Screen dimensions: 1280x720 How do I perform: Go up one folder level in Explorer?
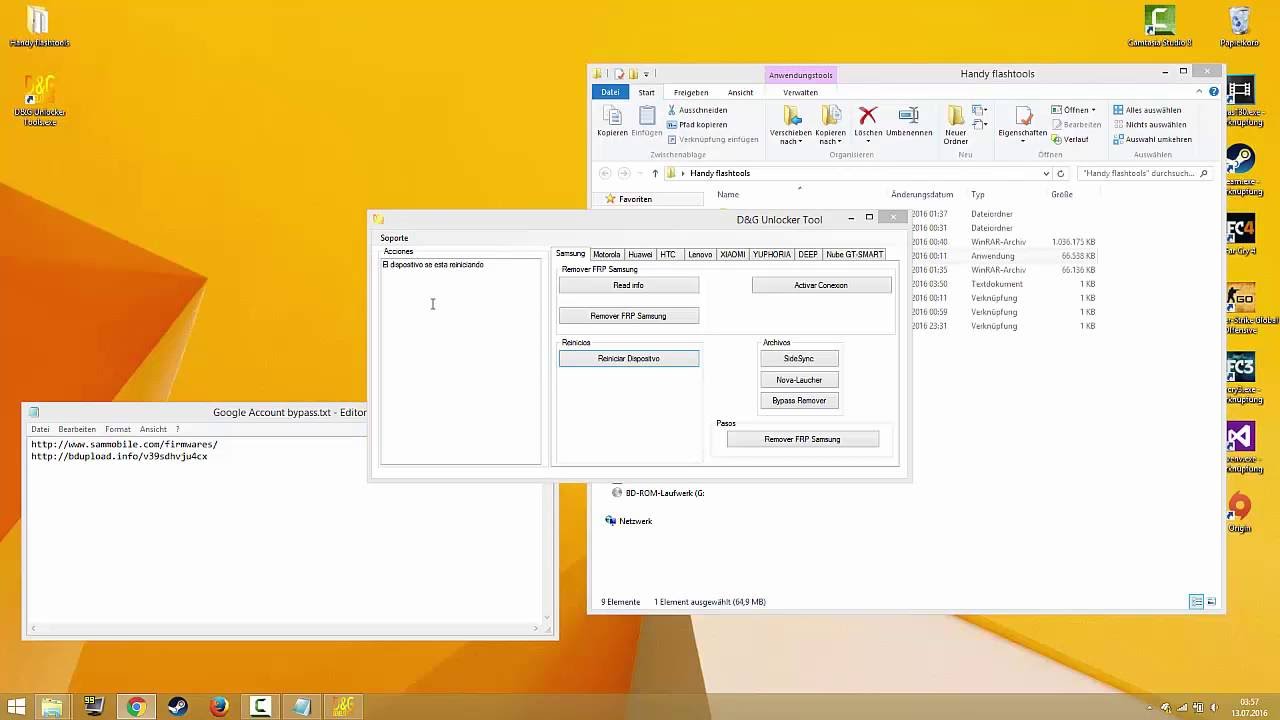coord(655,173)
